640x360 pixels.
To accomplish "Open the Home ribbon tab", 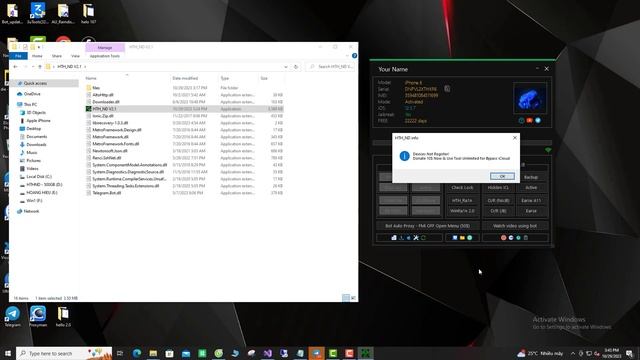I will [x=37, y=56].
